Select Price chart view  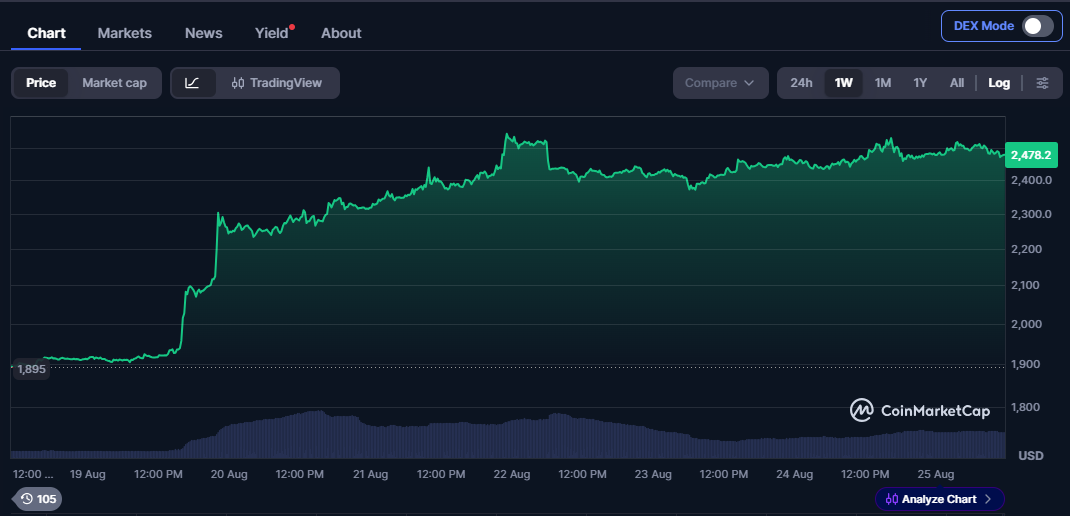41,83
